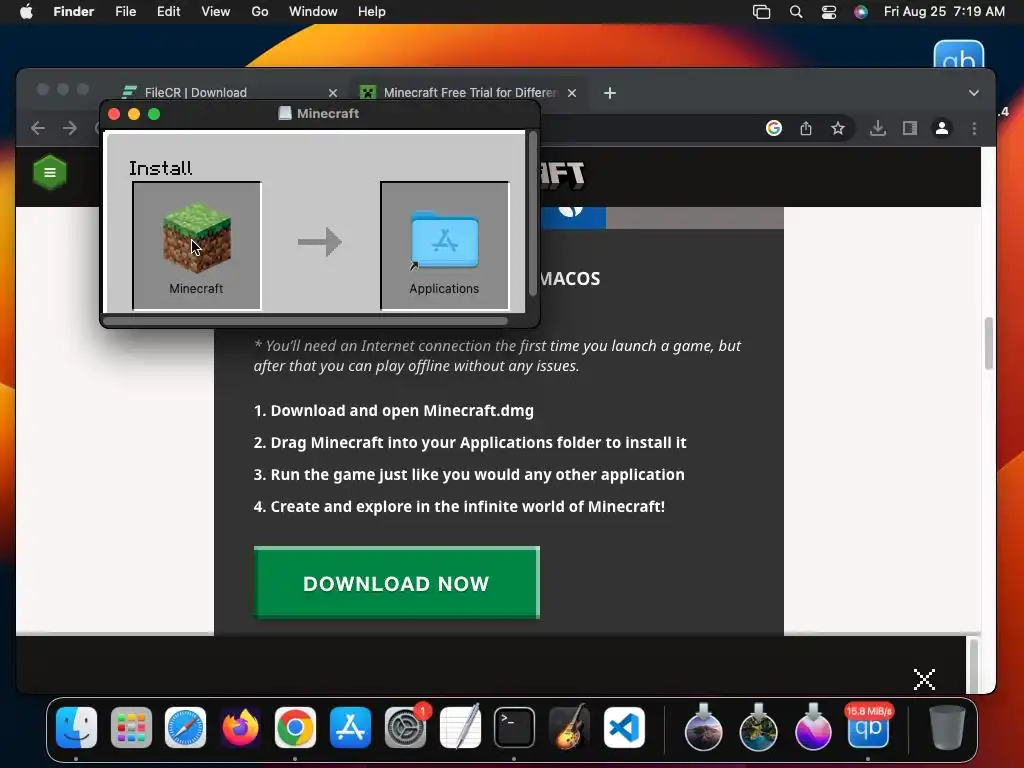Switch to Minecraft Free Trial tab
This screenshot has height=768, width=1024.
tap(470, 93)
